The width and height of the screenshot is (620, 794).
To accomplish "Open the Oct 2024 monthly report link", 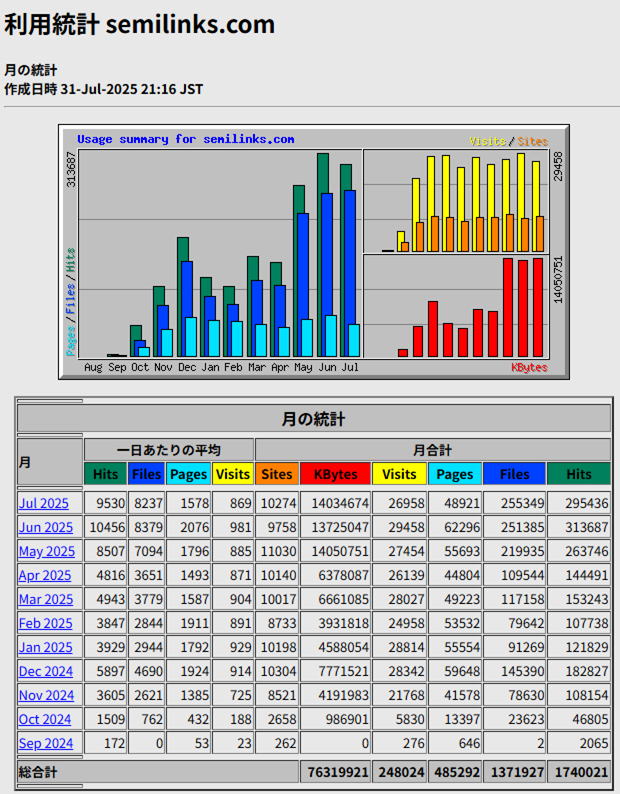I will 45,719.
